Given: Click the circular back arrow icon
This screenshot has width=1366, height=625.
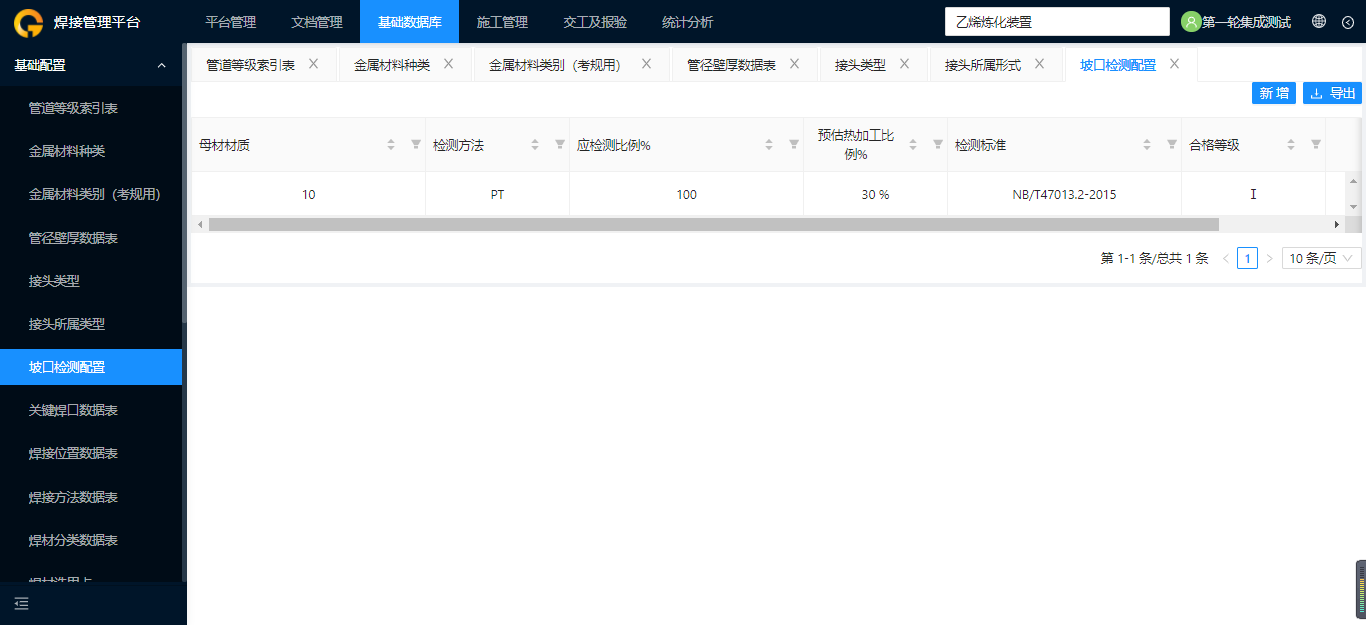Looking at the screenshot, I should pos(1347,22).
